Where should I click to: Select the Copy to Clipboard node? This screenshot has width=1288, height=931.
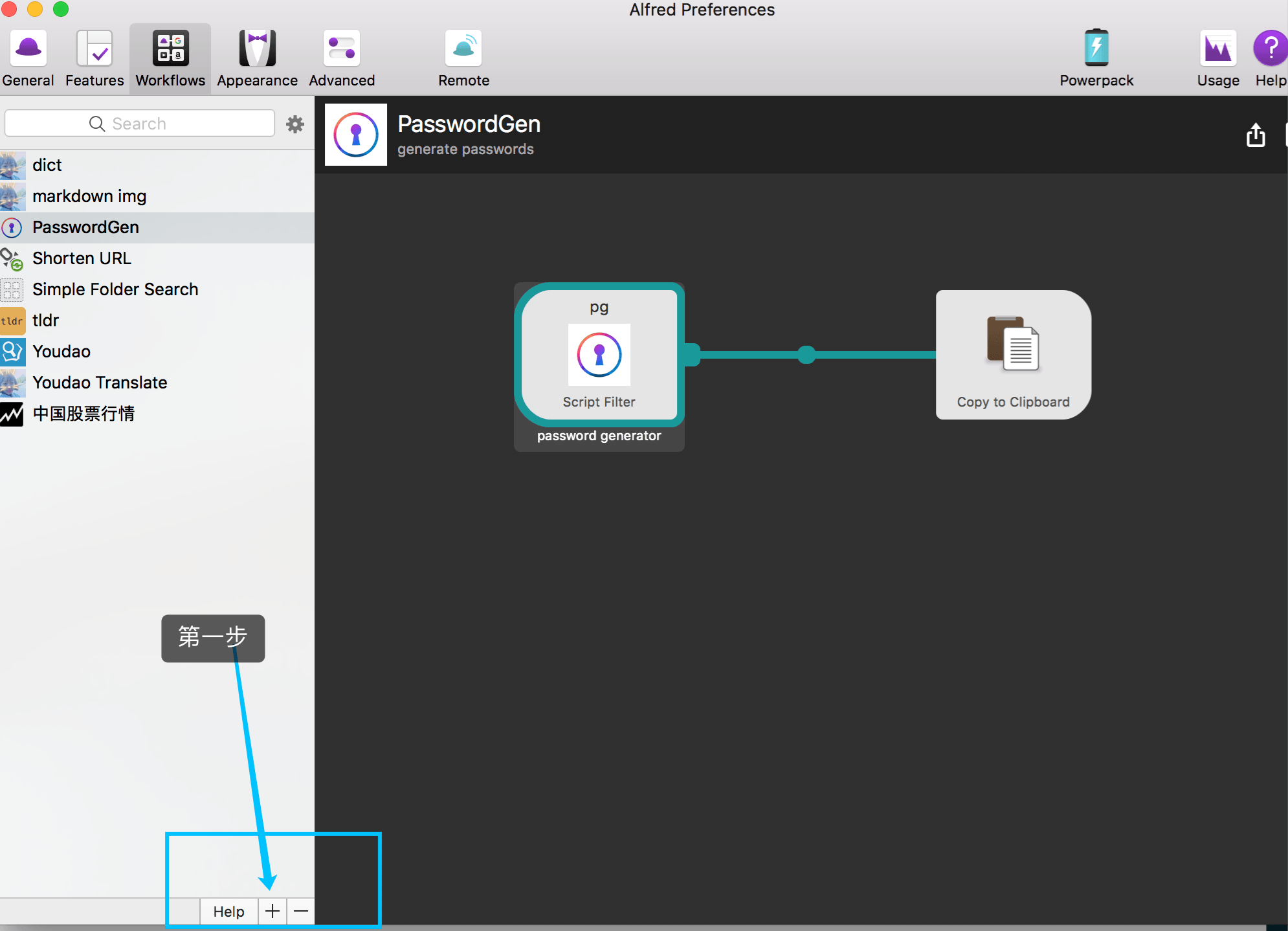(x=1013, y=355)
